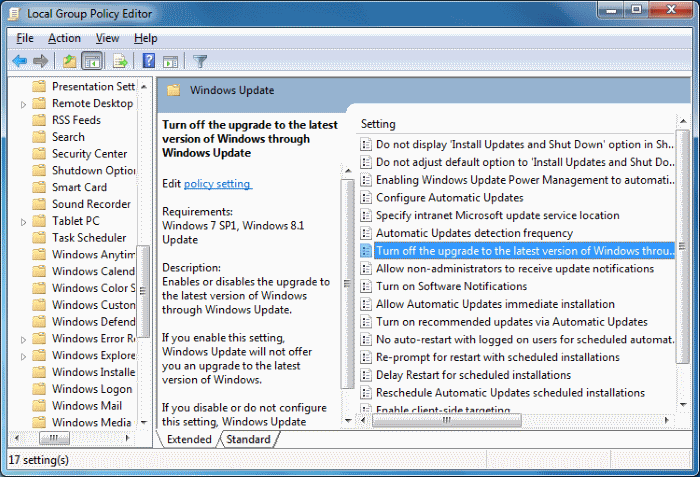The width and height of the screenshot is (700, 477).
Task: Click the Export List toolbar icon
Action: (x=120, y=61)
